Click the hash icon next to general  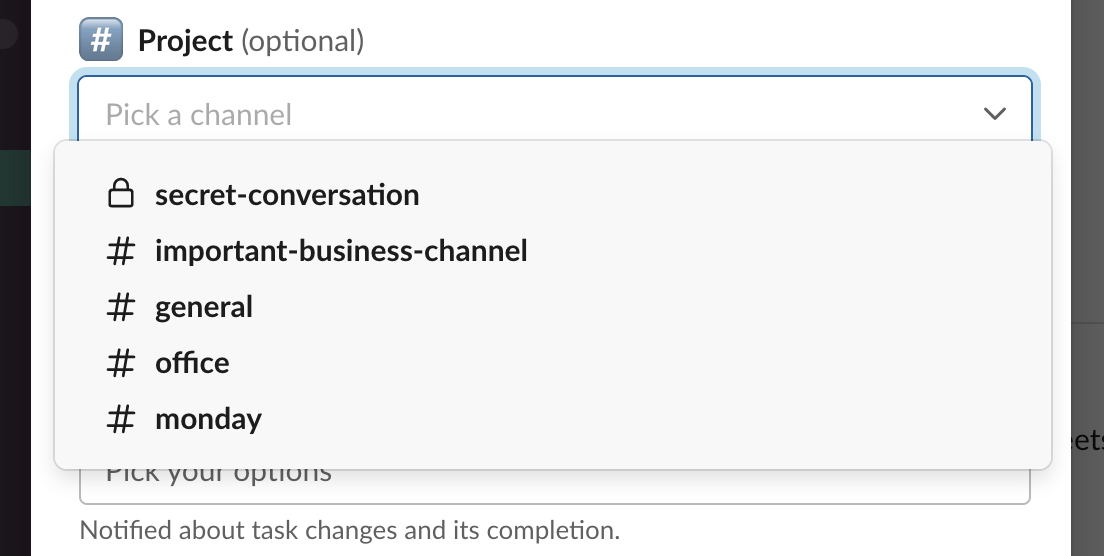(120, 307)
